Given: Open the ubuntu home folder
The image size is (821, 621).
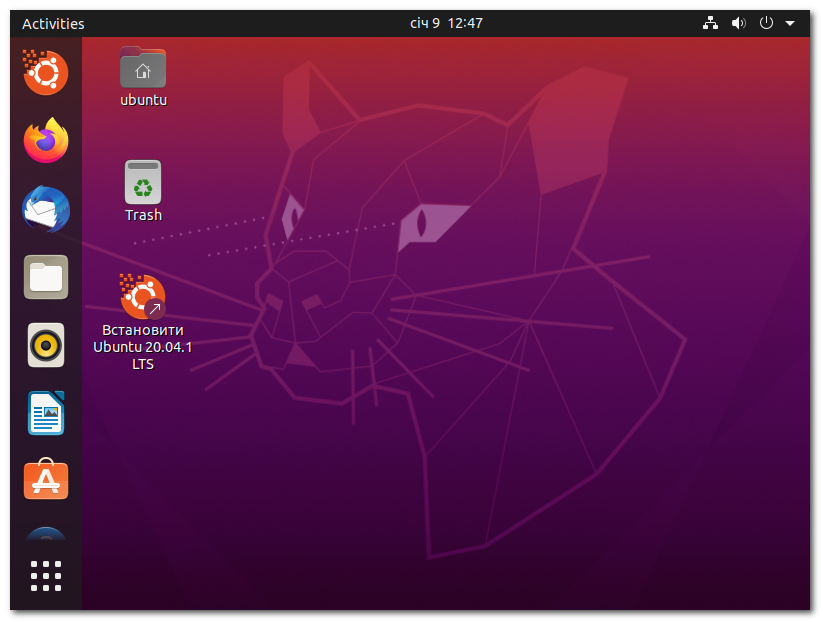Looking at the screenshot, I should (143, 69).
